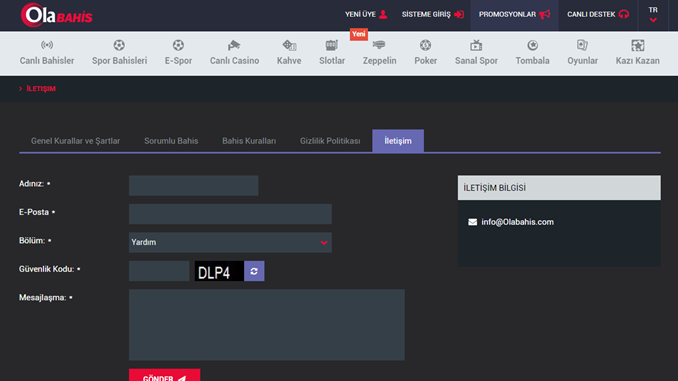Switch to Genel Kurallar ve Şartlar tab
The height and width of the screenshot is (381, 678).
[75, 141]
